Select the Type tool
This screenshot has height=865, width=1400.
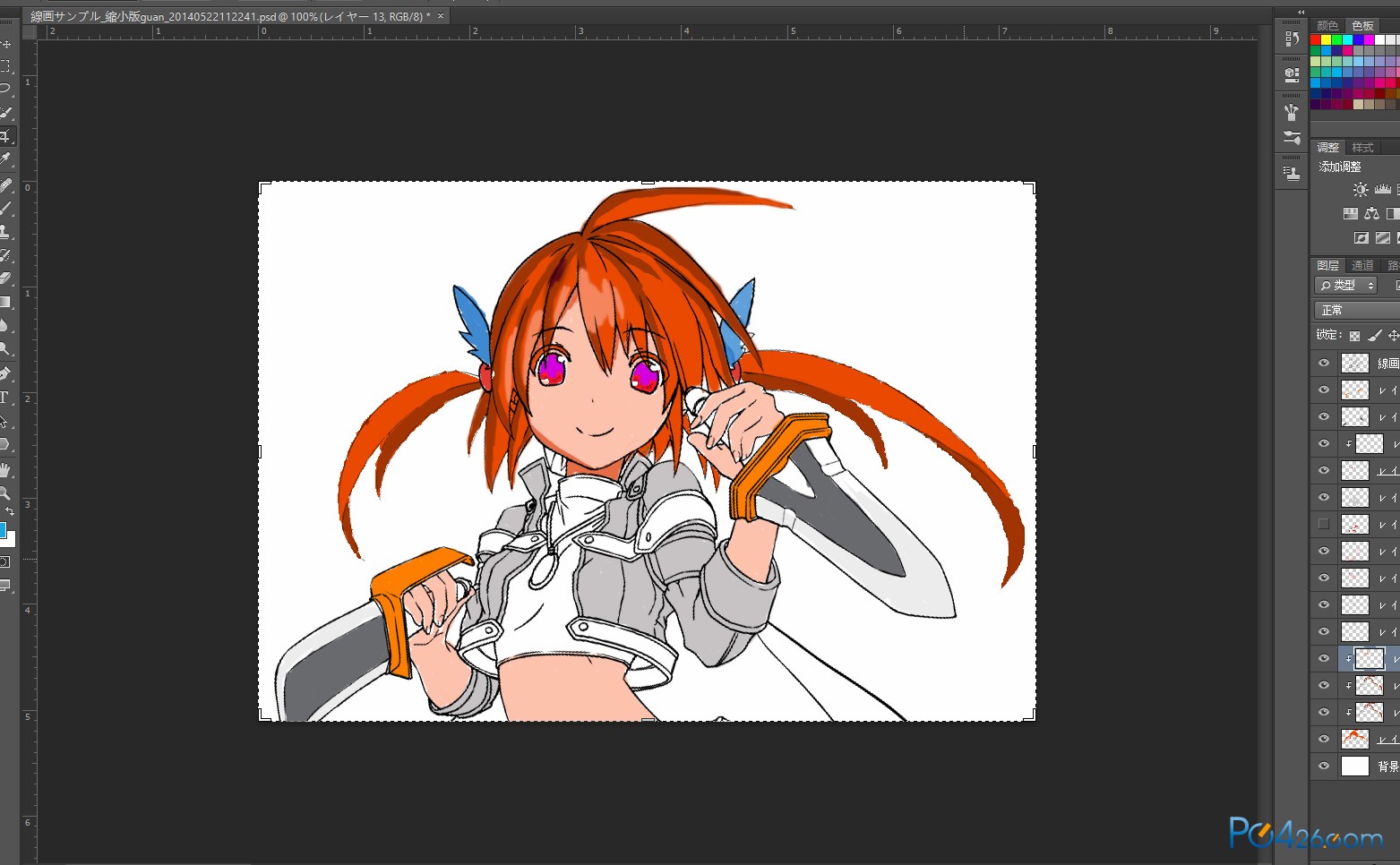pyautogui.click(x=4, y=398)
